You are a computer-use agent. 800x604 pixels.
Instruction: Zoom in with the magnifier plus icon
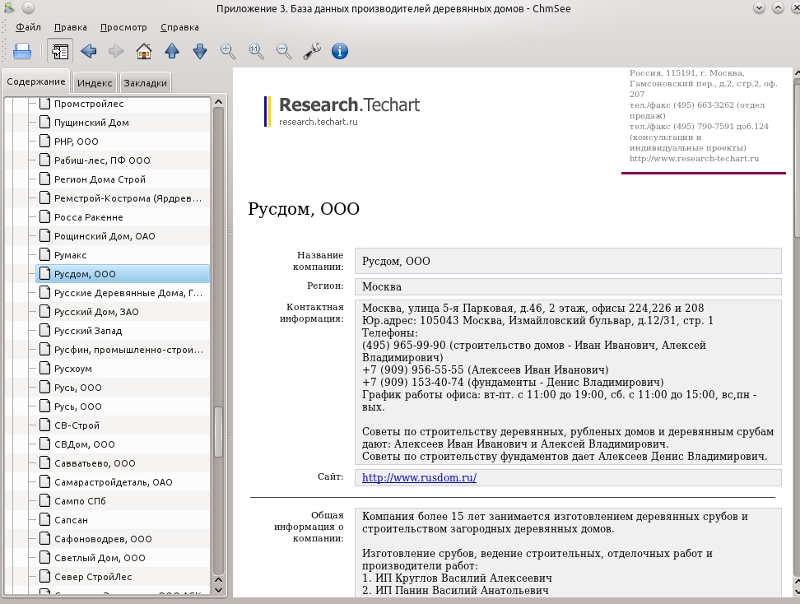(x=228, y=51)
